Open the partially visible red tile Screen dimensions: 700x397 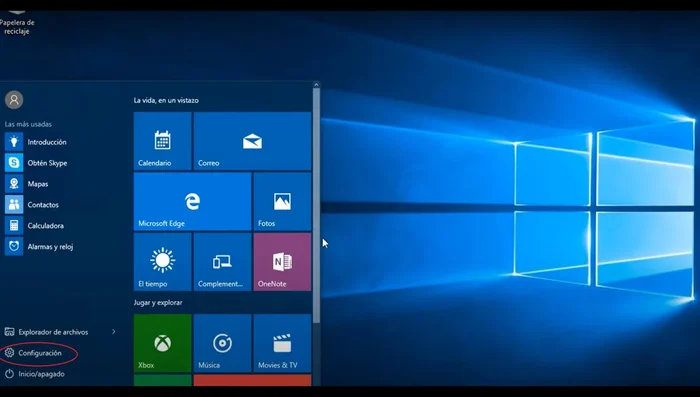252,380
